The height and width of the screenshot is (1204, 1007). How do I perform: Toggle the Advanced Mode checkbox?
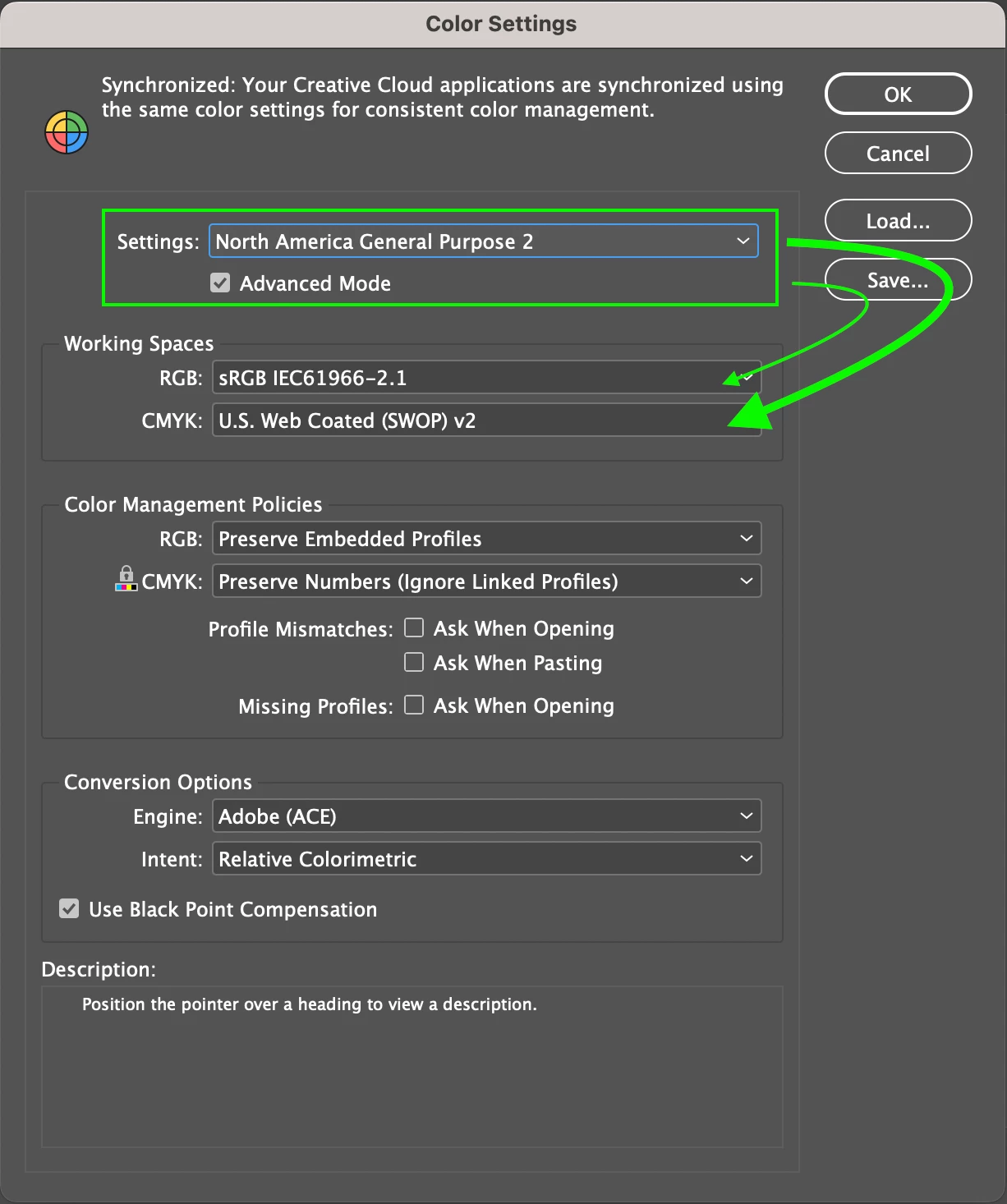220,283
